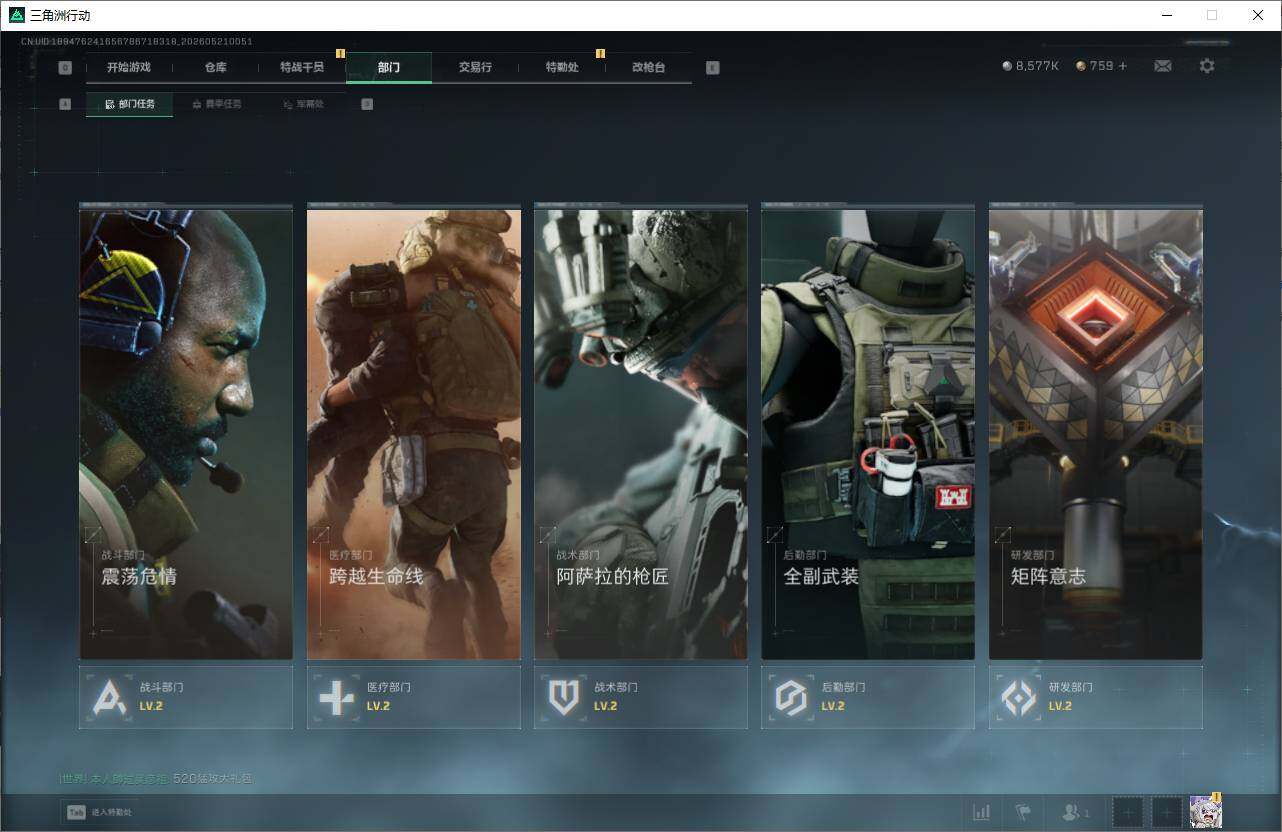
Task: Open the 仓库 tab
Action: pos(215,68)
